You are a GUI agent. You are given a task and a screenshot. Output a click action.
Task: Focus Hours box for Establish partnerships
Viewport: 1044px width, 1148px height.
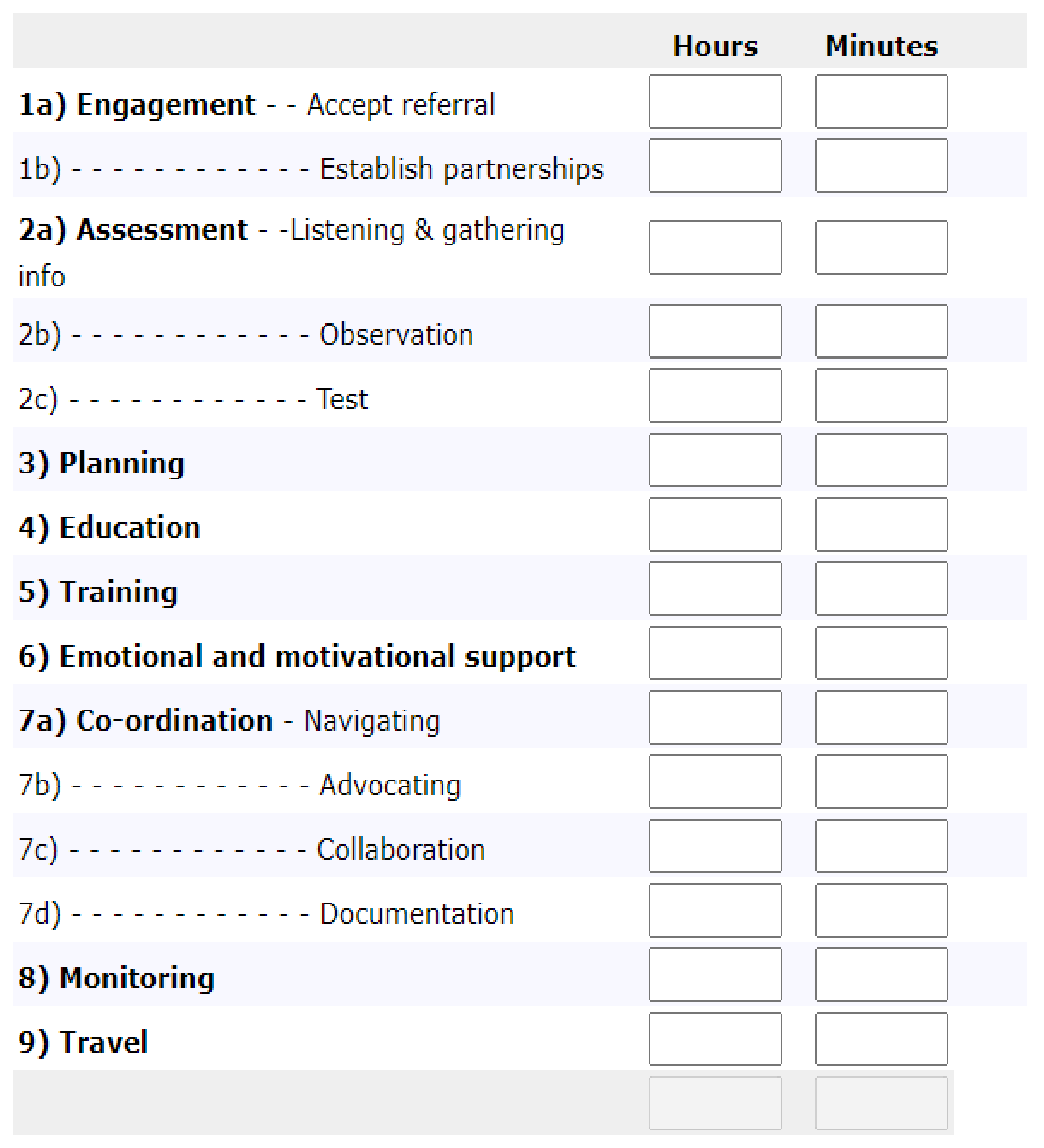715,166
